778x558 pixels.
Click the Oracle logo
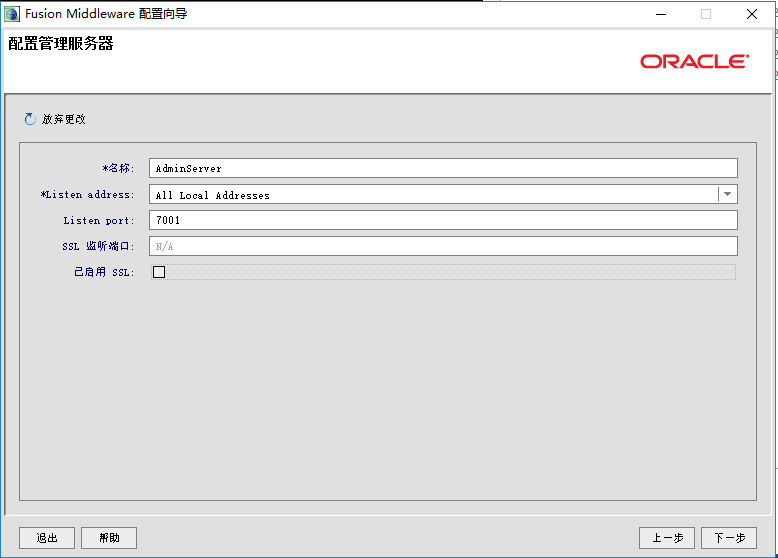click(695, 62)
